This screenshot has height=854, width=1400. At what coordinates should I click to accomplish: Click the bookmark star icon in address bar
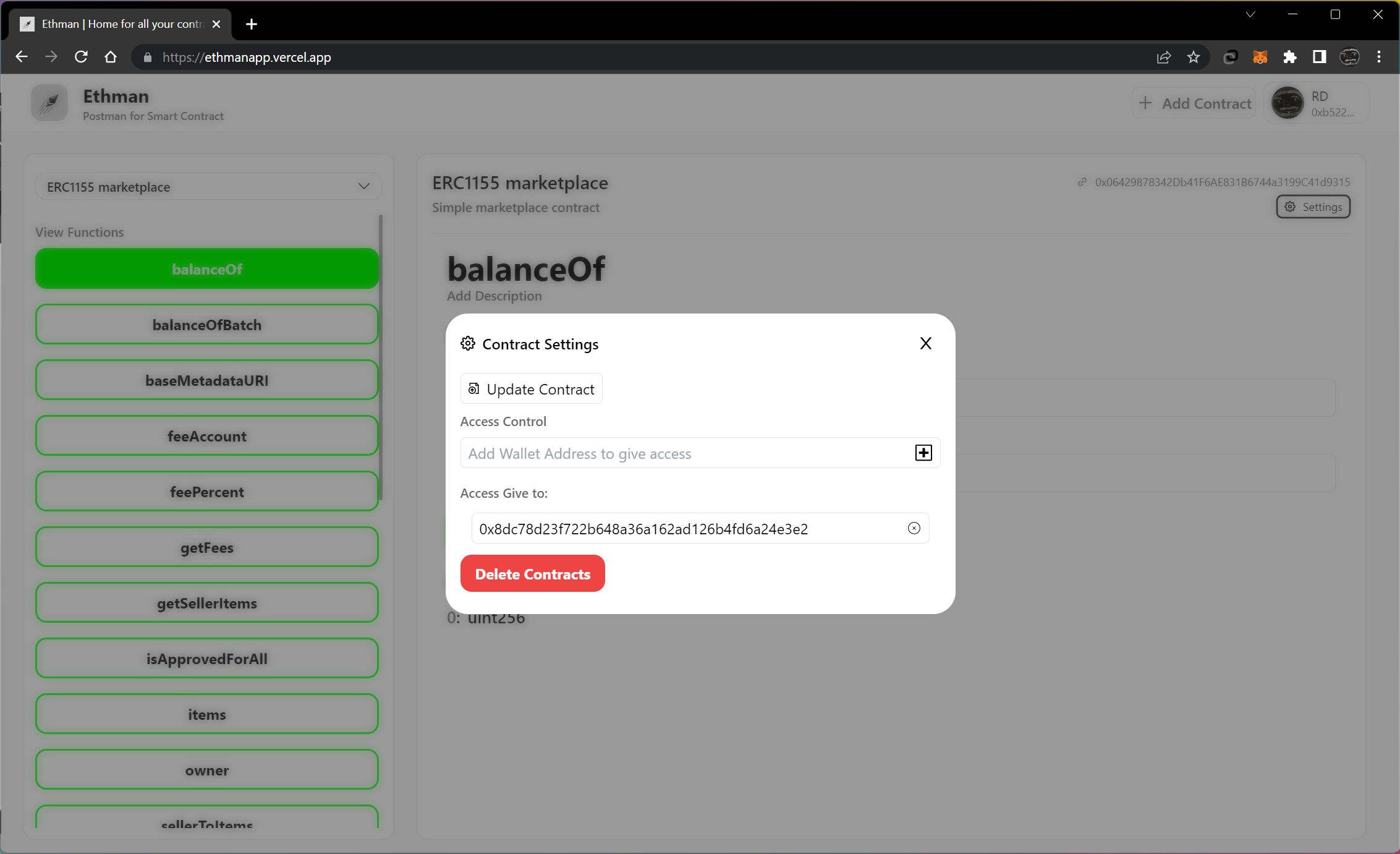coord(1194,57)
